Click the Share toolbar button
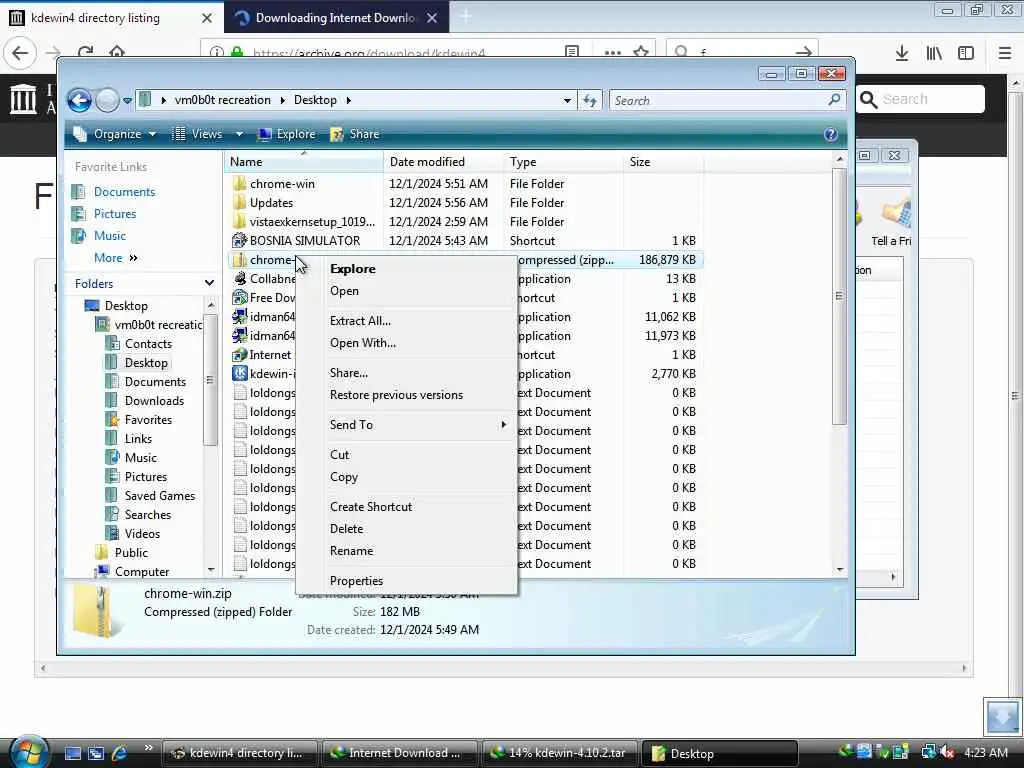 coord(355,134)
